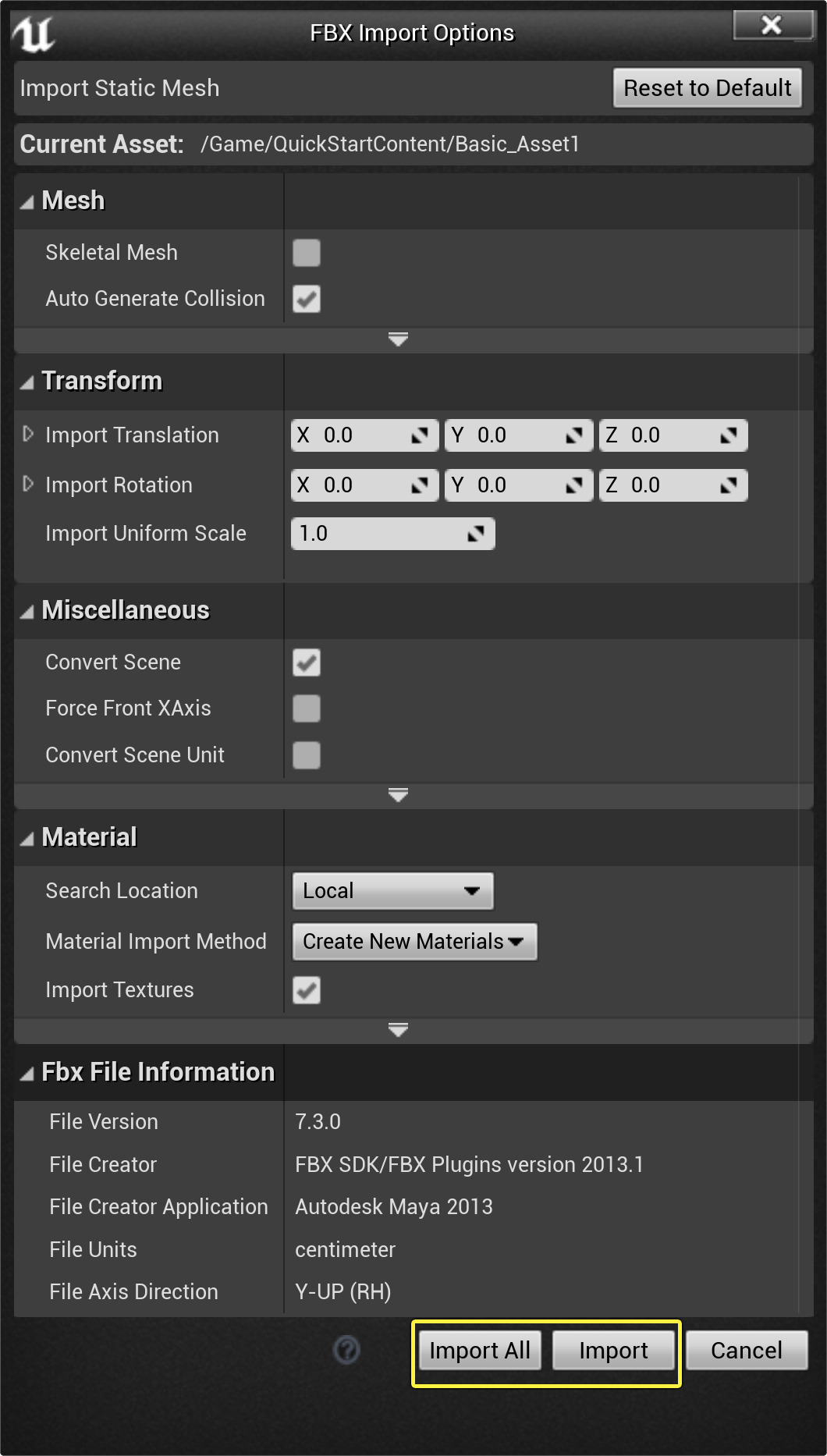This screenshot has height=1456, width=827.
Task: Show advanced Material options arrow
Action: (398, 1030)
